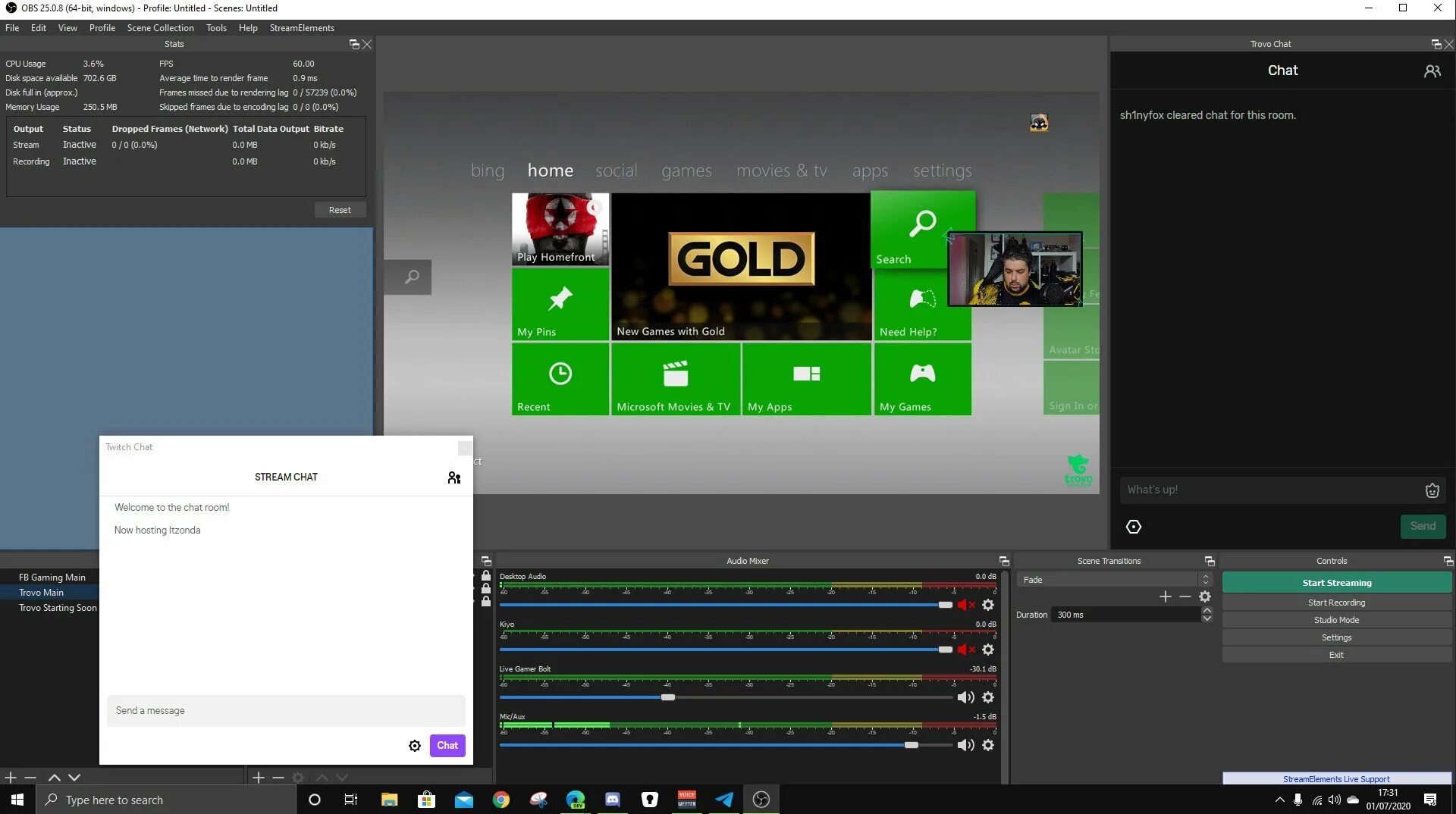Float the Scene Transitions dock

(1210, 561)
